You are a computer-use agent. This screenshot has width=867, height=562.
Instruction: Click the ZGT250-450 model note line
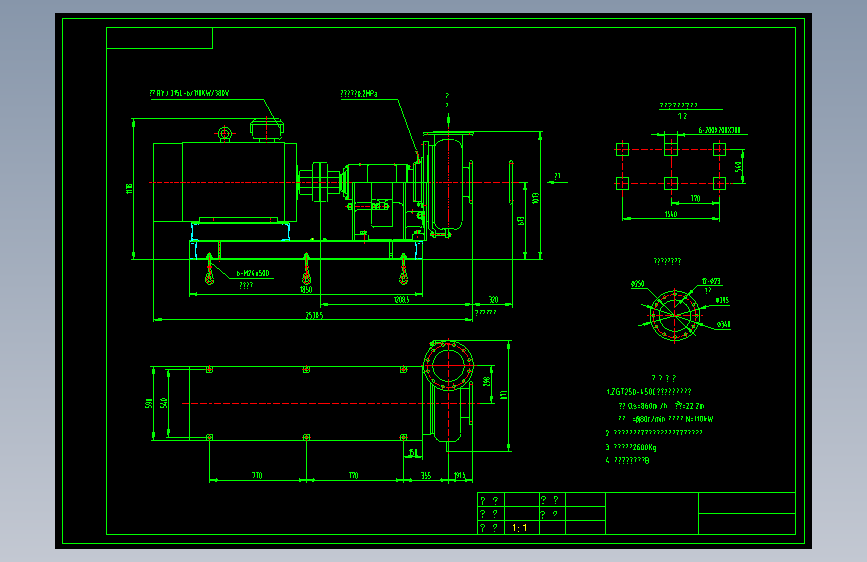pos(649,392)
